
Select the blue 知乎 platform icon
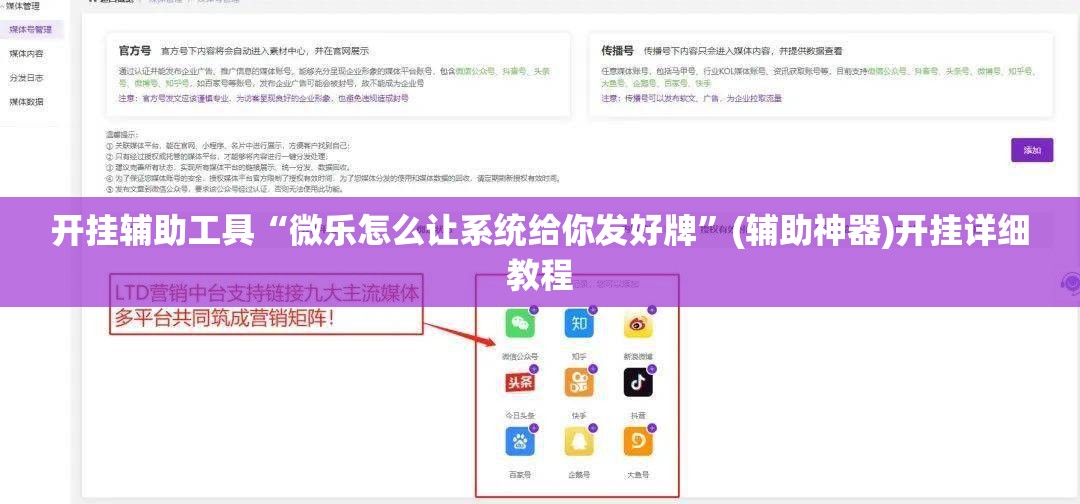click(579, 324)
